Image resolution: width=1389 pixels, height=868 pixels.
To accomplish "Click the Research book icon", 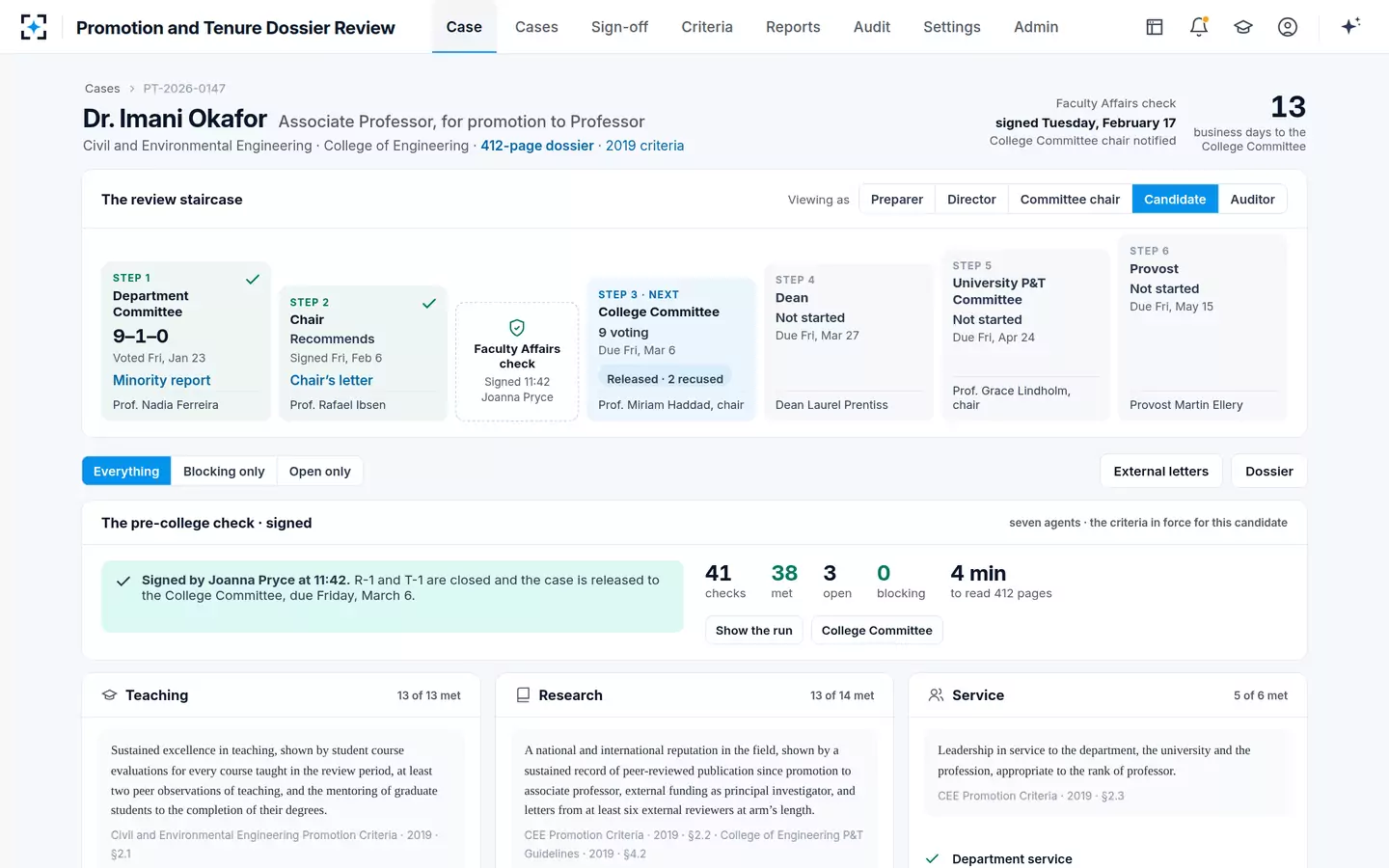I will click(523, 695).
